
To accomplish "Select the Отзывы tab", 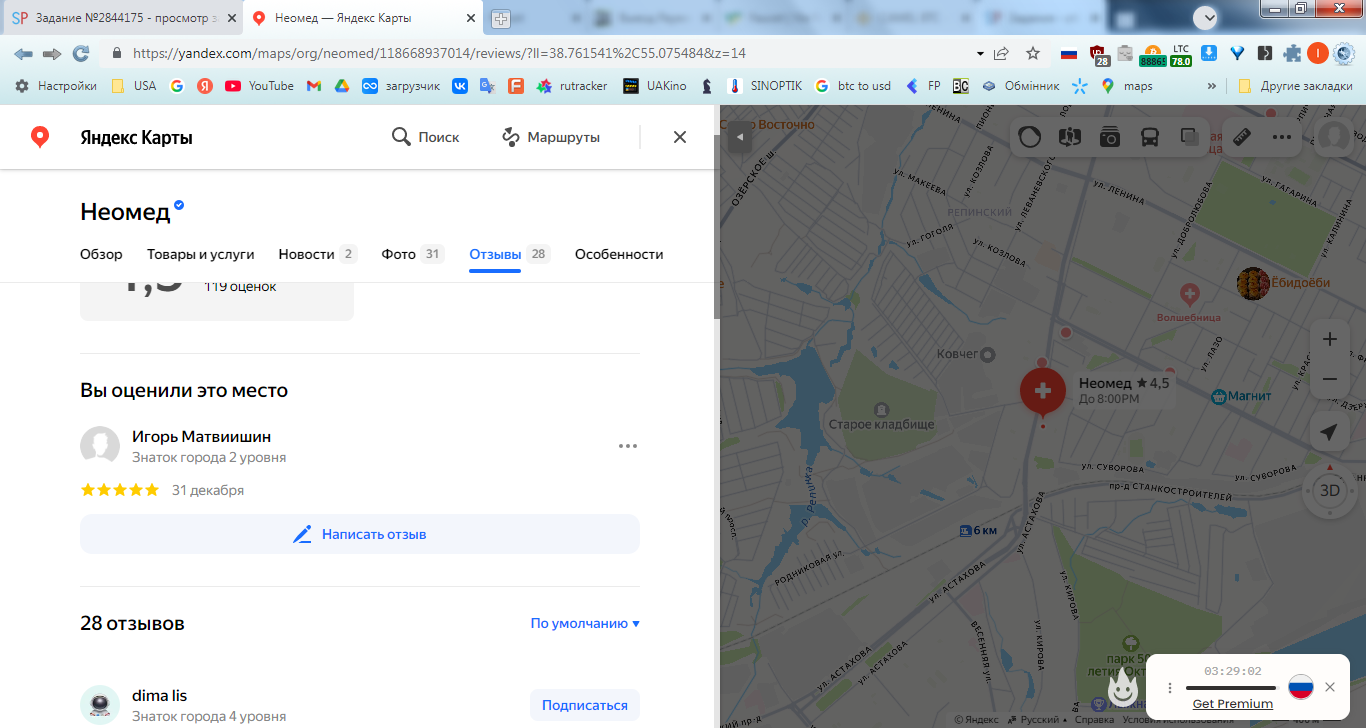I will click(x=509, y=254).
